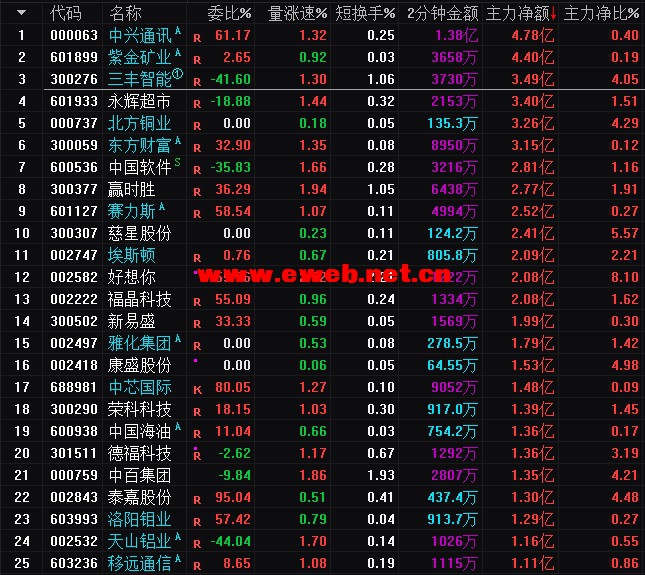Sort by the 代码 column header
Screen dimensions: 645x575
coord(66,14)
